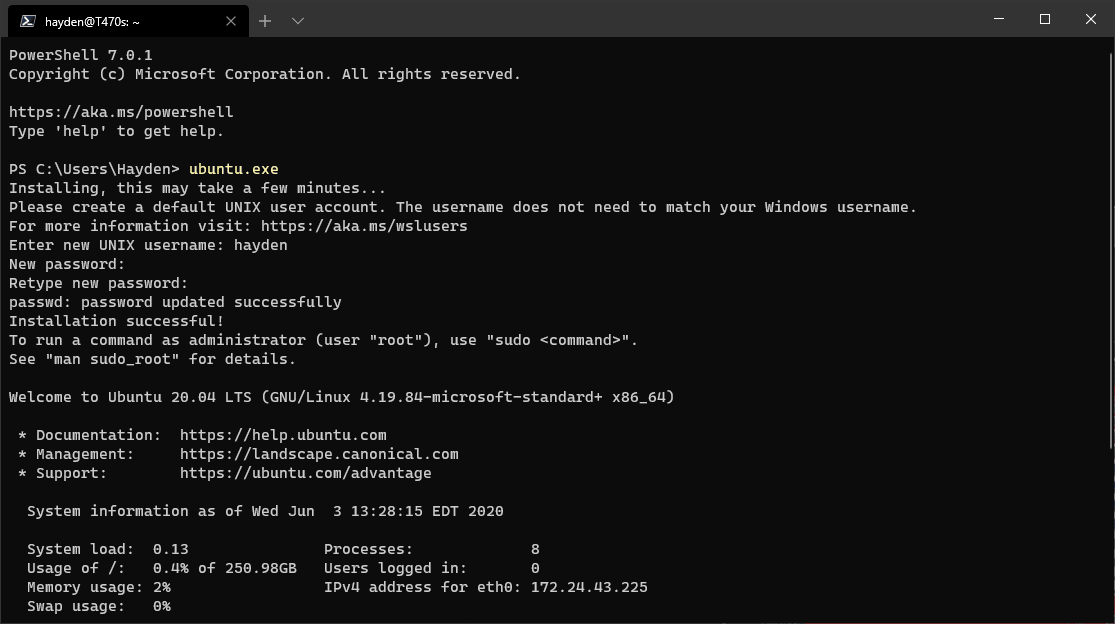Click the 'Retype new password:' line
Viewport: 1115px width, 624px height.
[98, 283]
